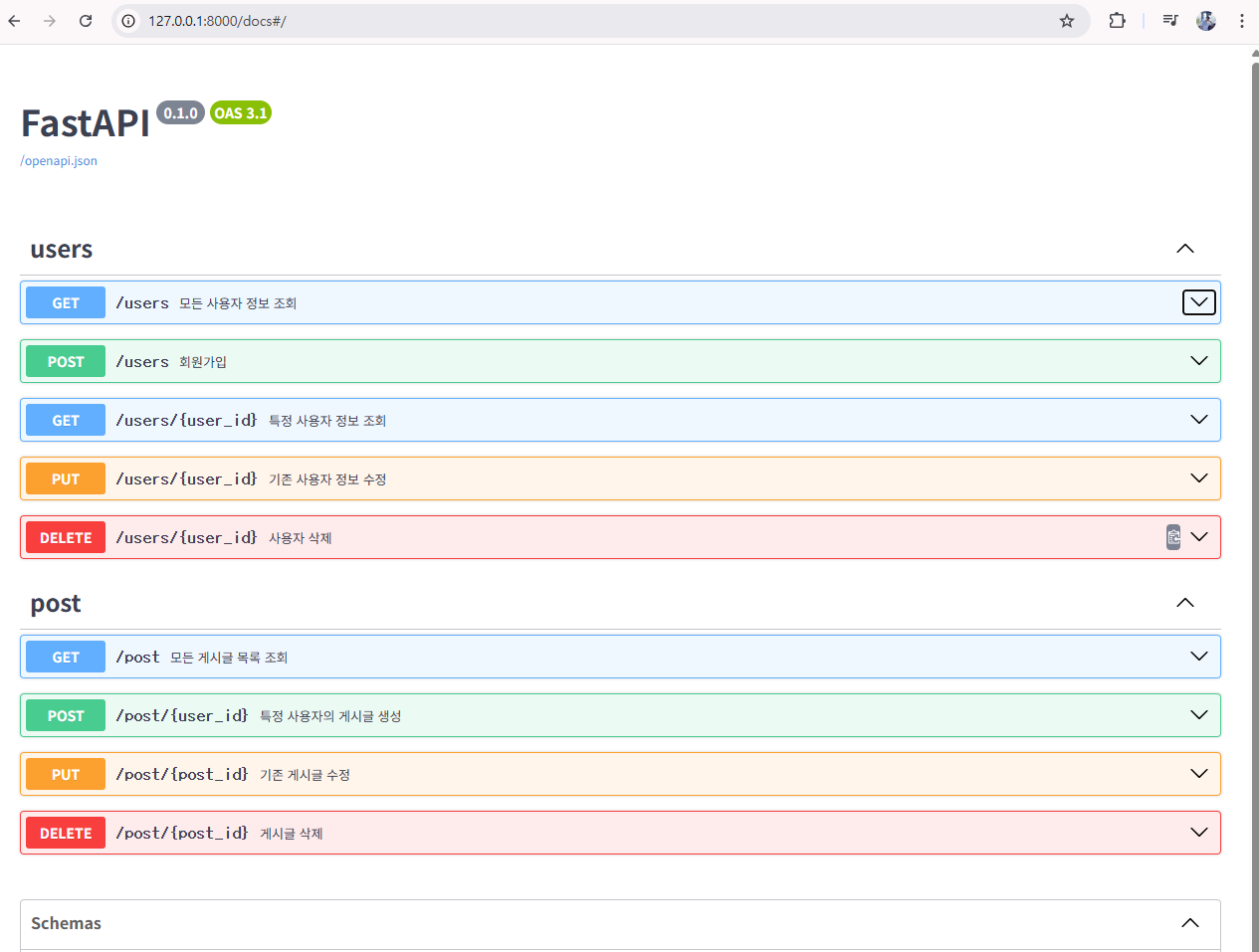Click the POST badge of /users 회원가입
Screen dimensions: 1259x952
click(x=66, y=361)
